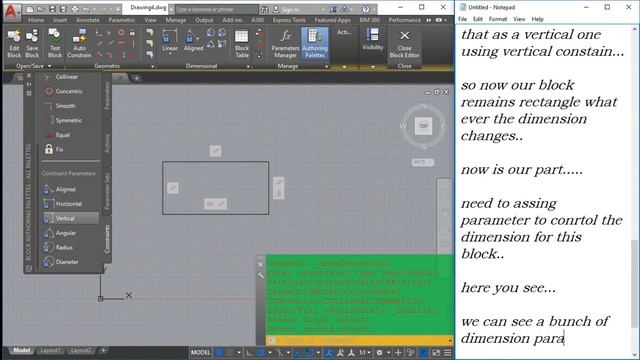Switch to the Layout1 tab
The image size is (640, 360).
coord(50,350)
